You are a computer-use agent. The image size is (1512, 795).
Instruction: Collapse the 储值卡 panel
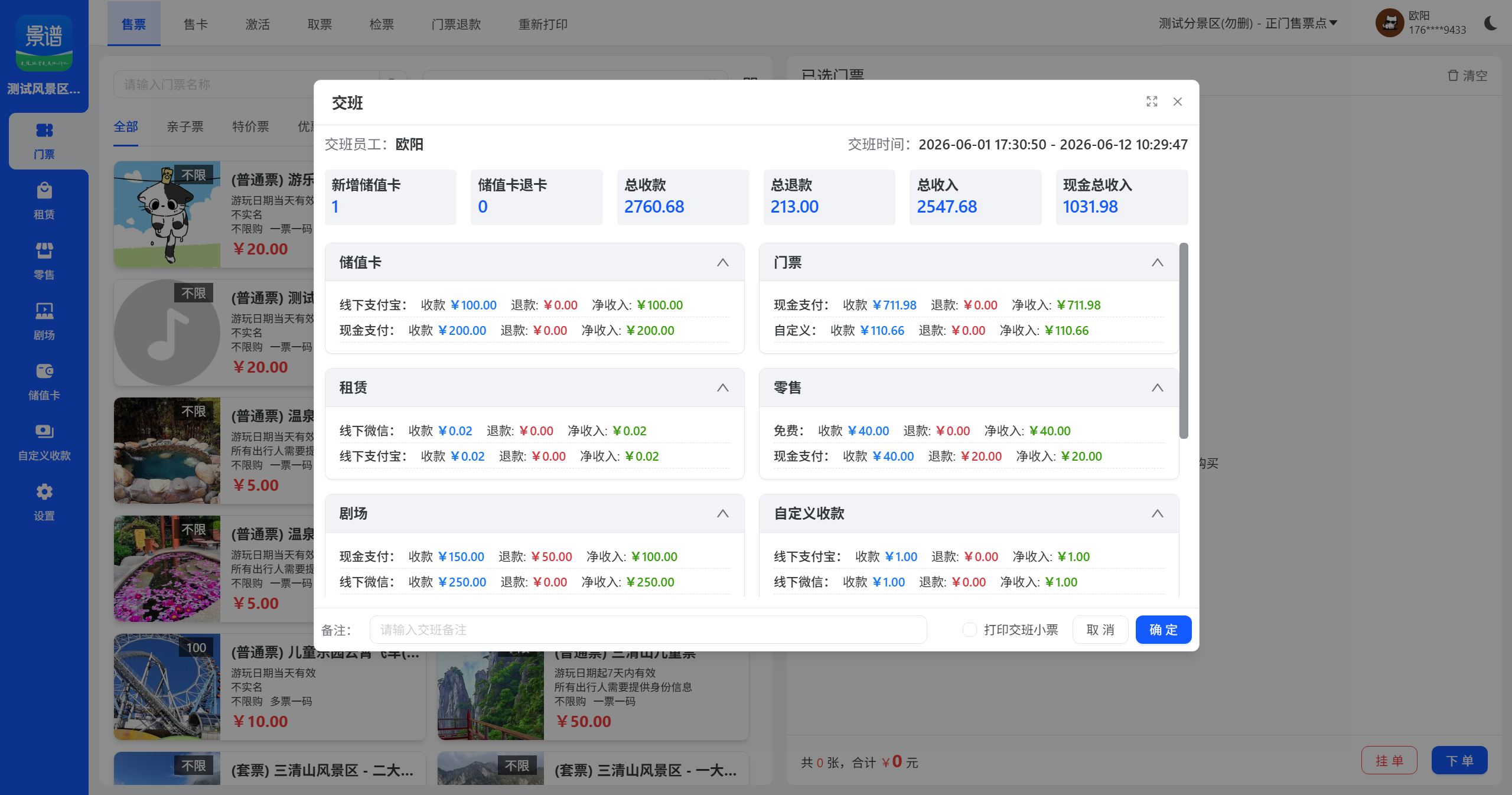coord(723,262)
